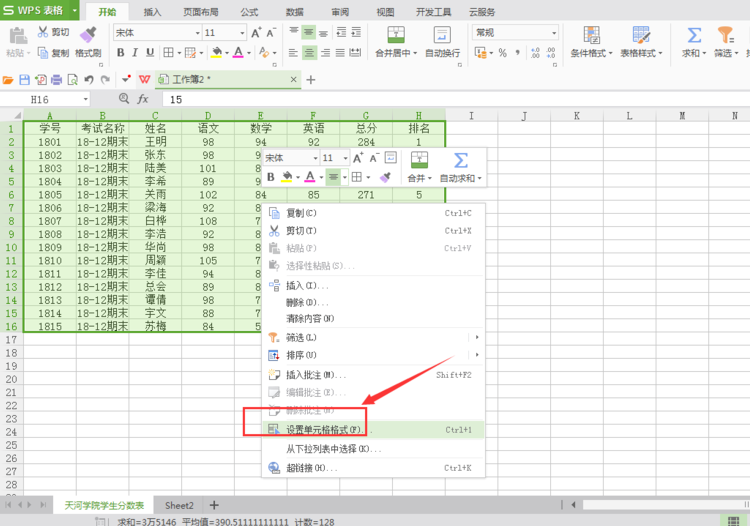
Task: Open the Sheet2 worksheet tab
Action: pyautogui.click(x=179, y=505)
